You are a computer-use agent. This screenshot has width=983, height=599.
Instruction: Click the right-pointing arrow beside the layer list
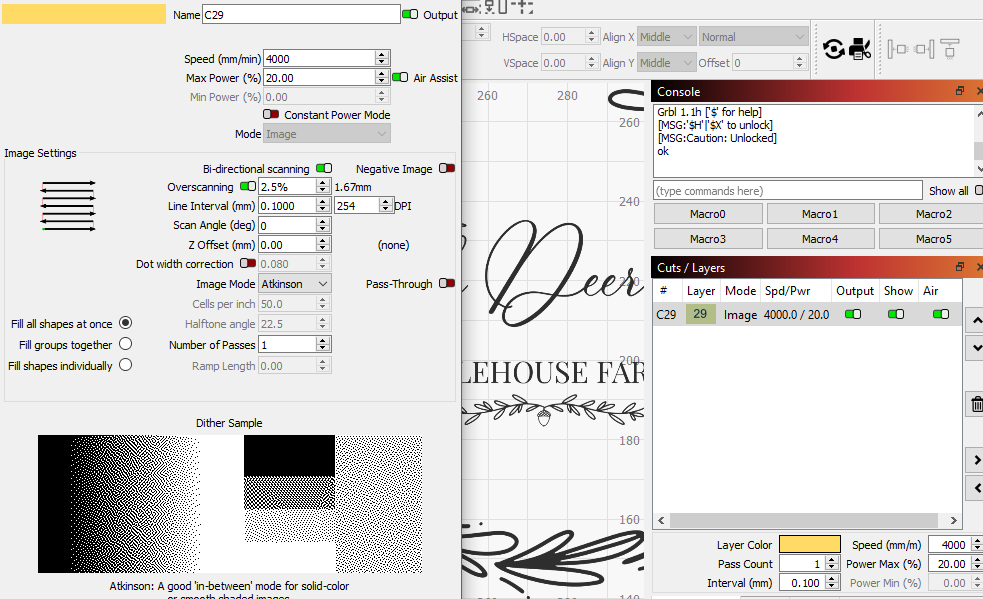[x=975, y=460]
